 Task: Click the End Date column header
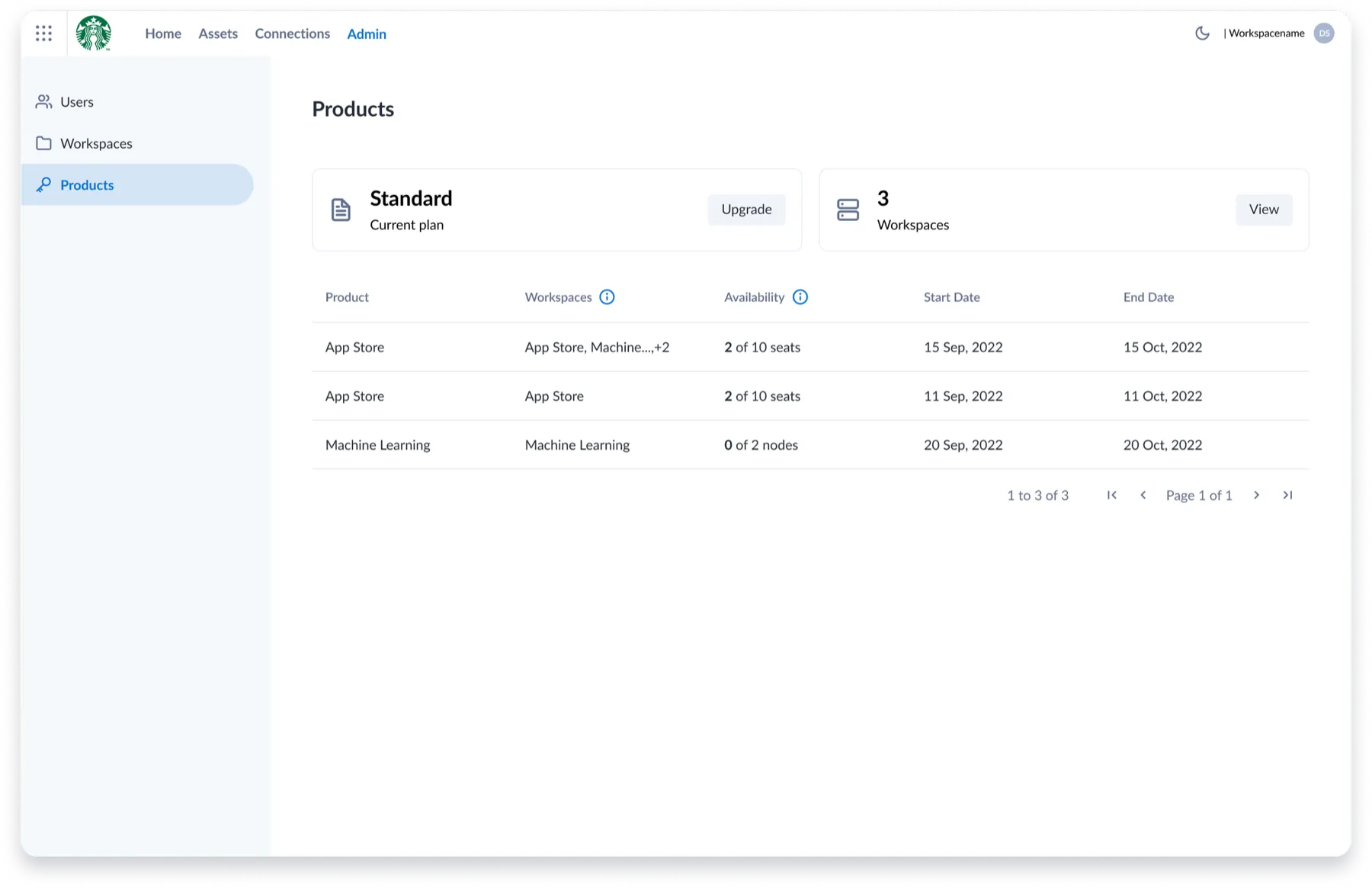1148,297
